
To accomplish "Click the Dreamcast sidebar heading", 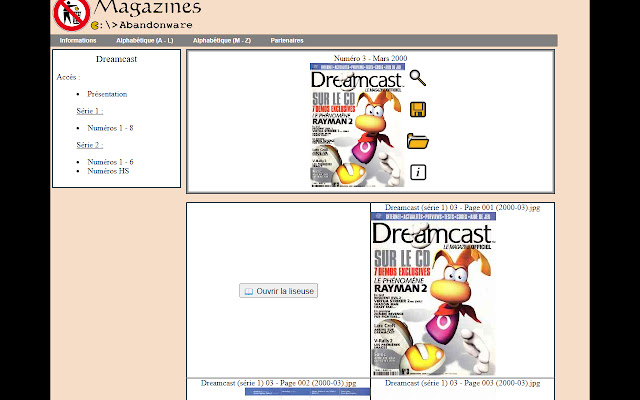I will pos(116,59).
